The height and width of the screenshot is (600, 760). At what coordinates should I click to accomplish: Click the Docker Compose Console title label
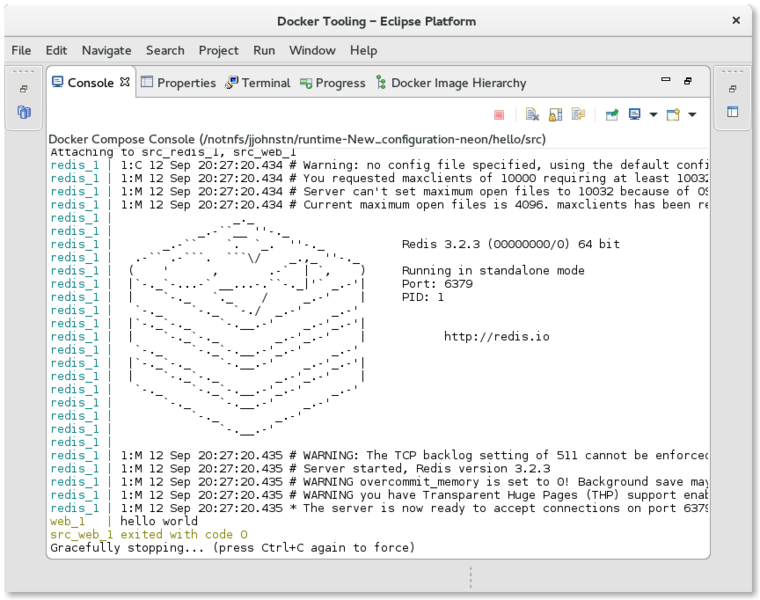pyautogui.click(x=297, y=139)
